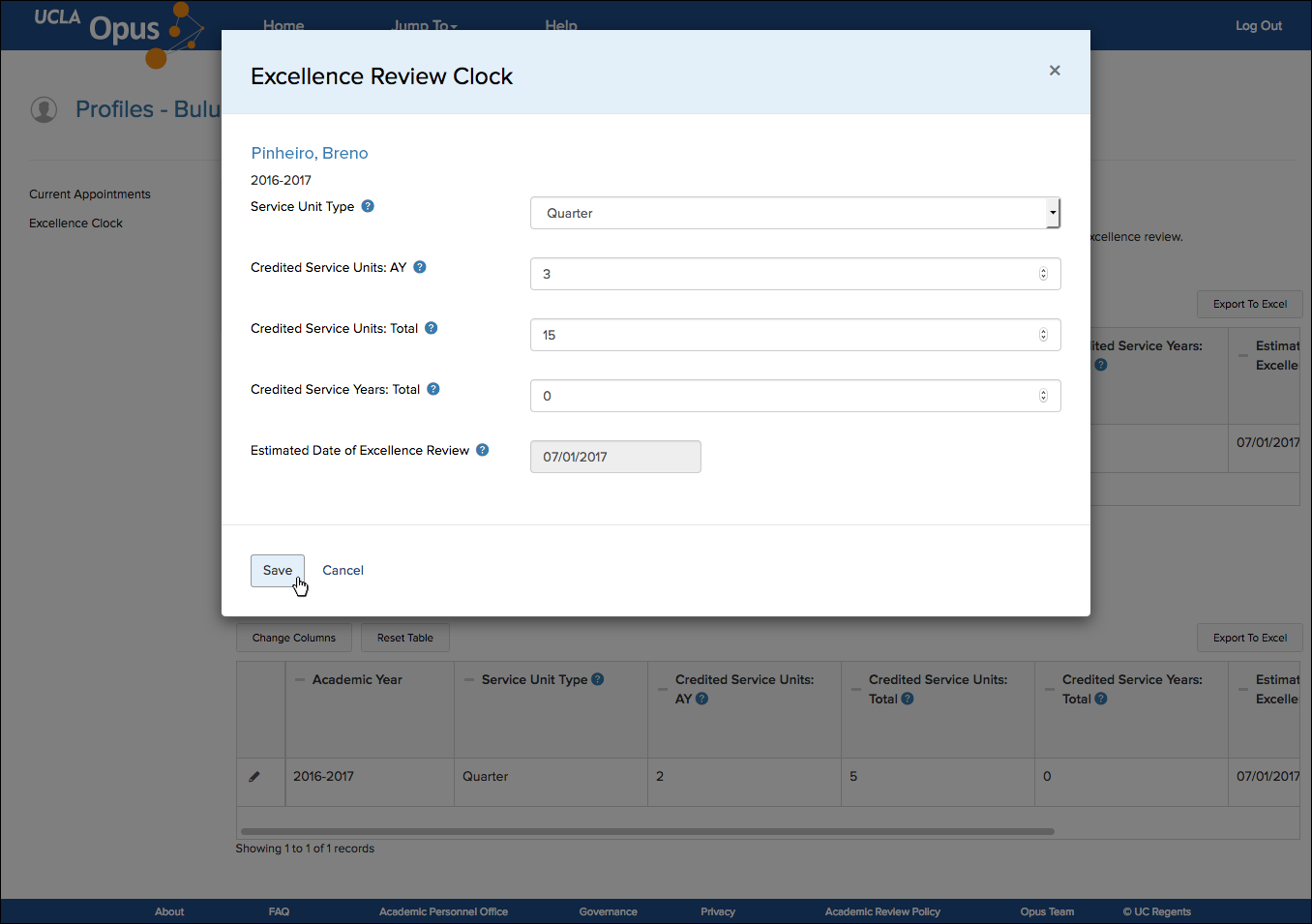Open Academic Review Policy footer link
Screen dimensions: 1312x924
882,911
